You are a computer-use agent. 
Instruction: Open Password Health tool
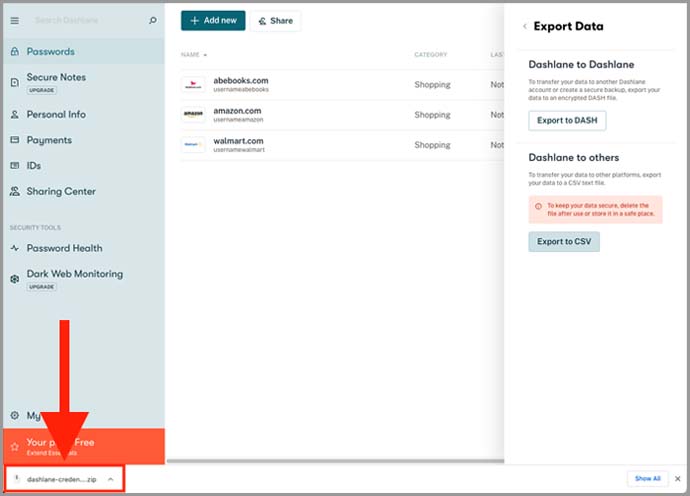click(84, 248)
